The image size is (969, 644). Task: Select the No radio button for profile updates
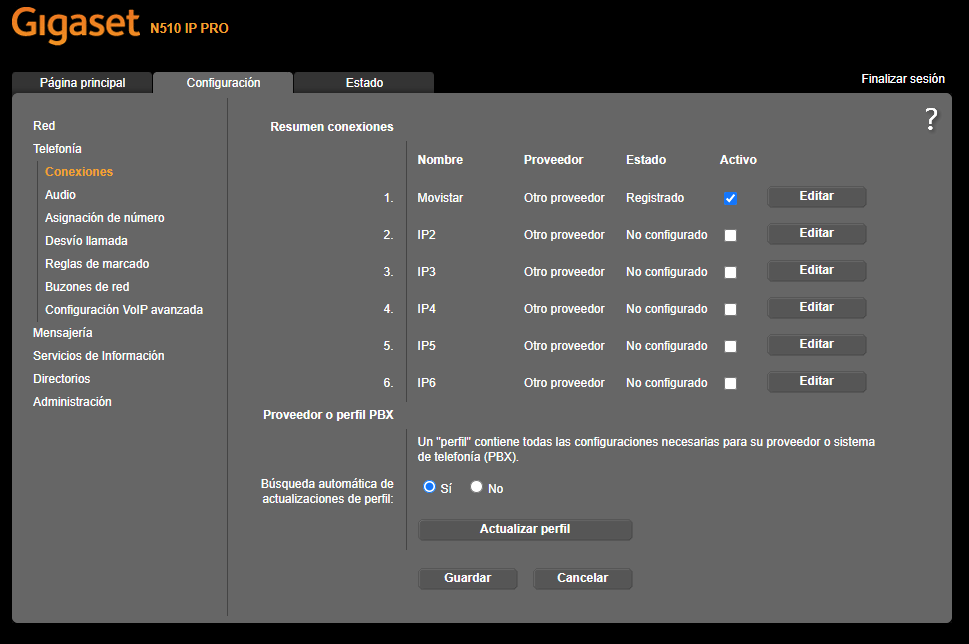point(476,487)
